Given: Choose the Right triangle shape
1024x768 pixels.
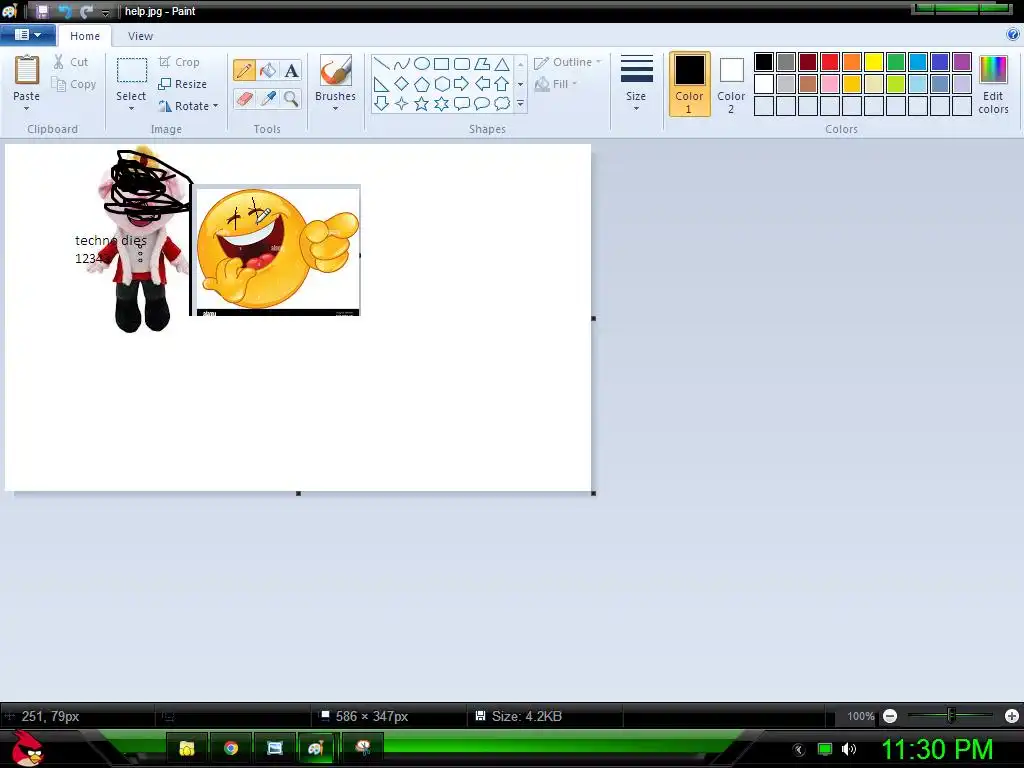Looking at the screenshot, I should click(x=381, y=84).
